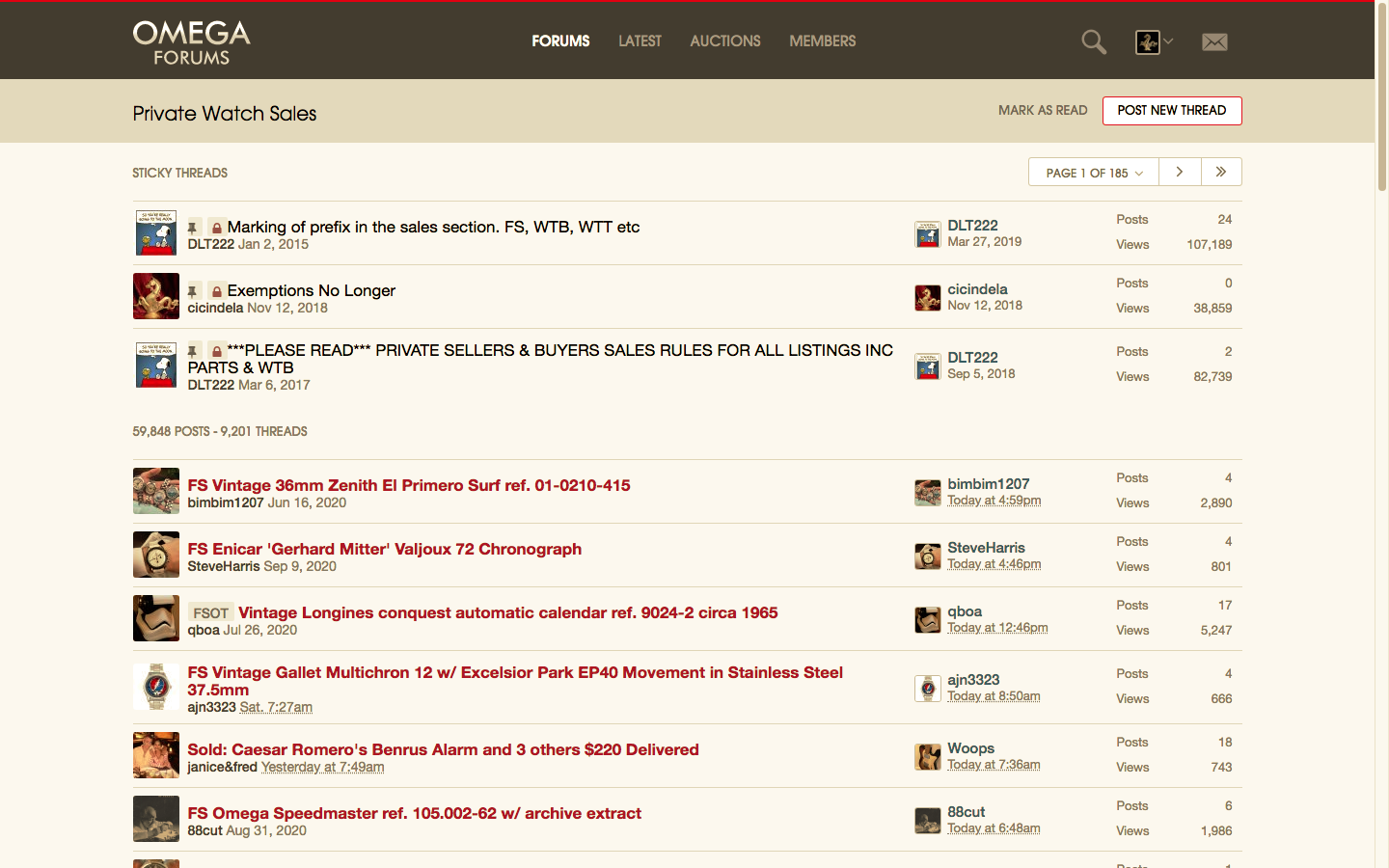Open the search magnifier icon
Viewport: 1389px width, 868px height.
click(1093, 41)
